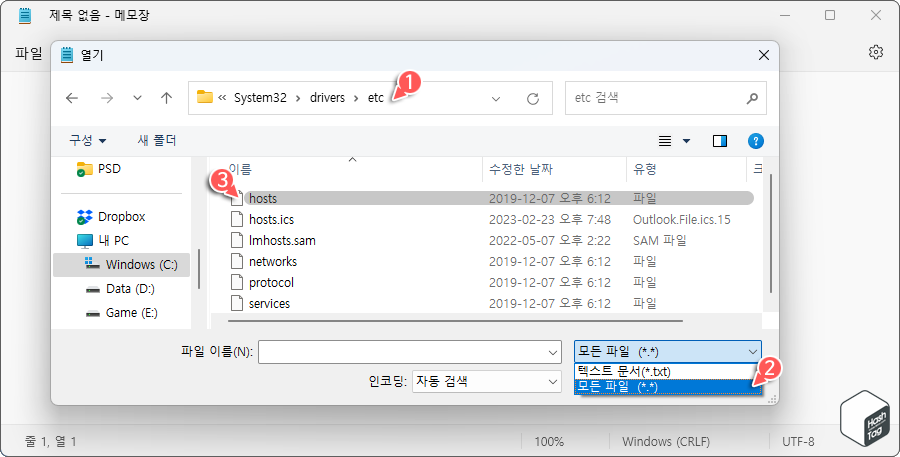Sort by 수정한 날짜 column header

point(521,169)
